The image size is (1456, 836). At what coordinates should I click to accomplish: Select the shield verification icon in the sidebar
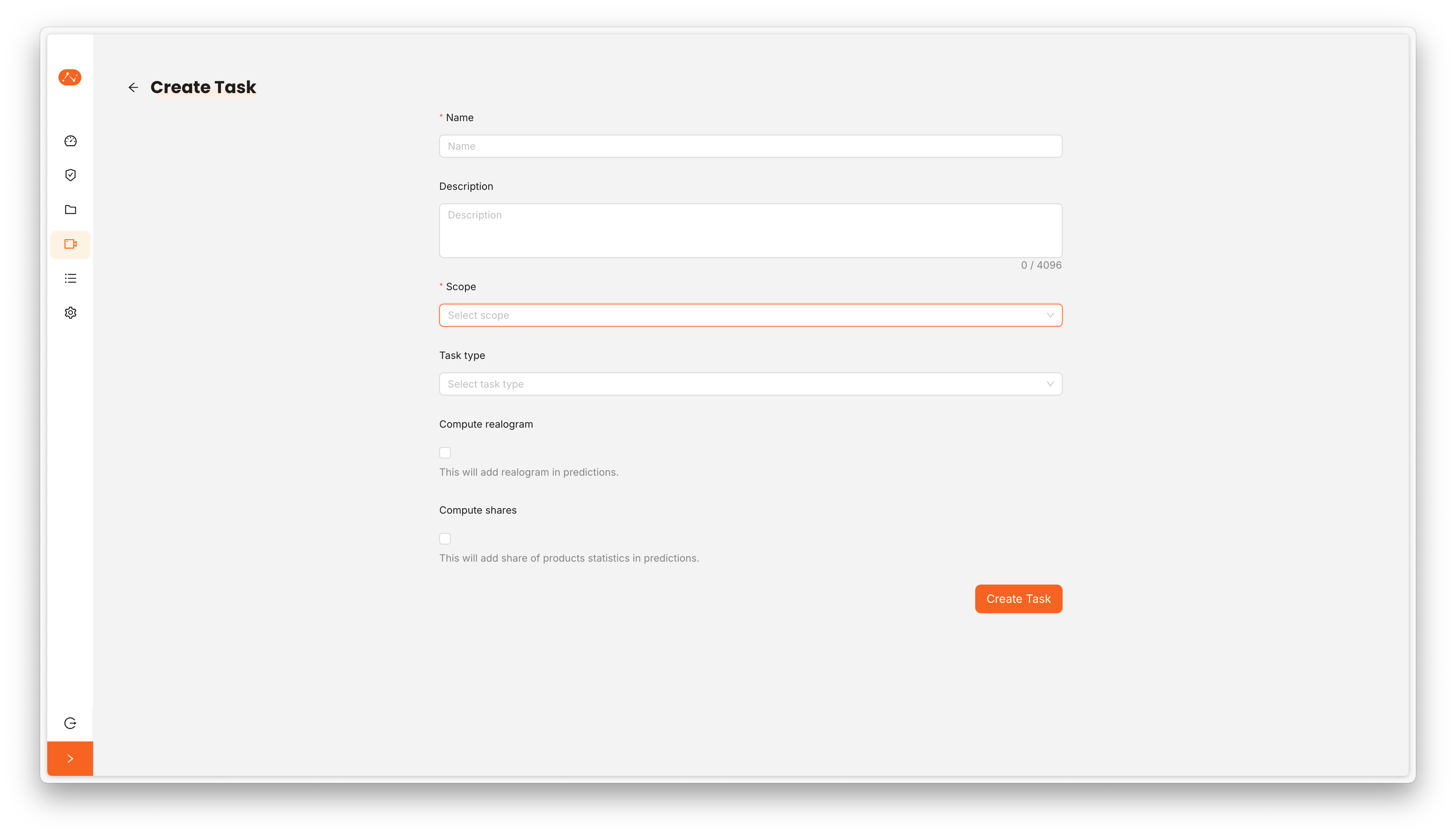point(70,175)
